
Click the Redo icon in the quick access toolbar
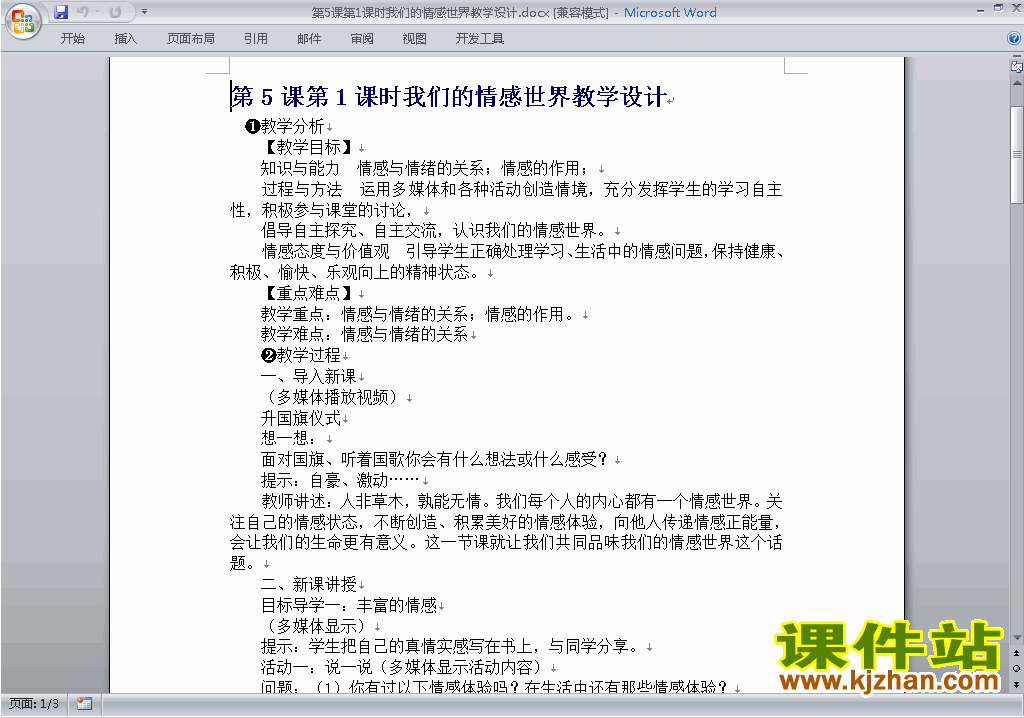(116, 12)
